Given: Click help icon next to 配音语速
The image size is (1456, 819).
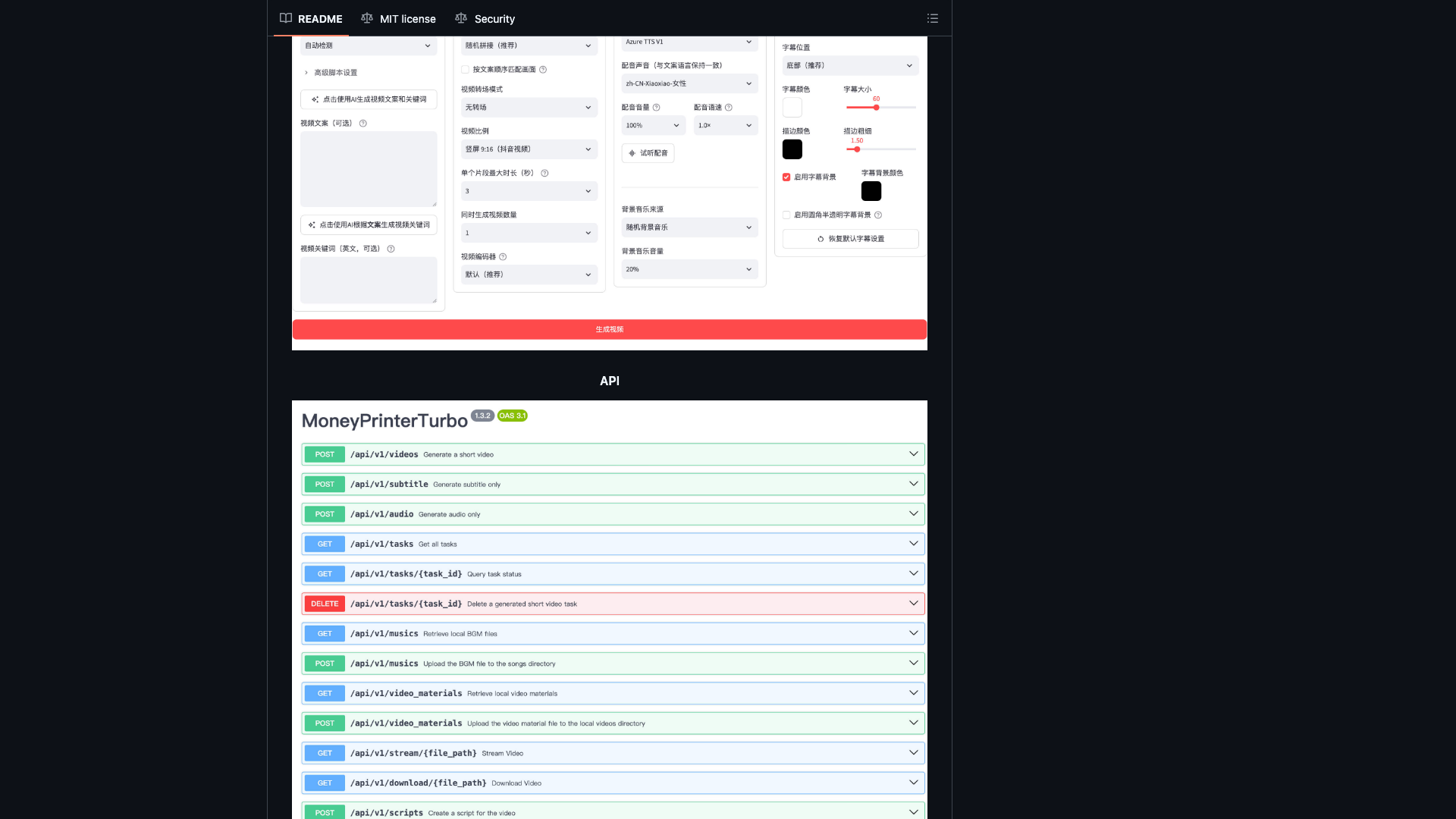Looking at the screenshot, I should tap(729, 108).
